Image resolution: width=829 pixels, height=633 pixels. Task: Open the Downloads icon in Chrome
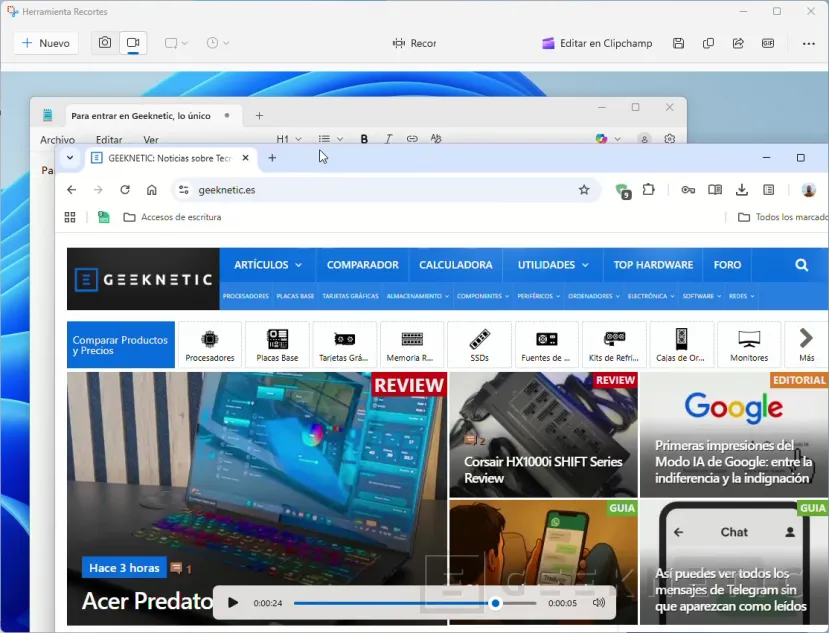(x=742, y=190)
